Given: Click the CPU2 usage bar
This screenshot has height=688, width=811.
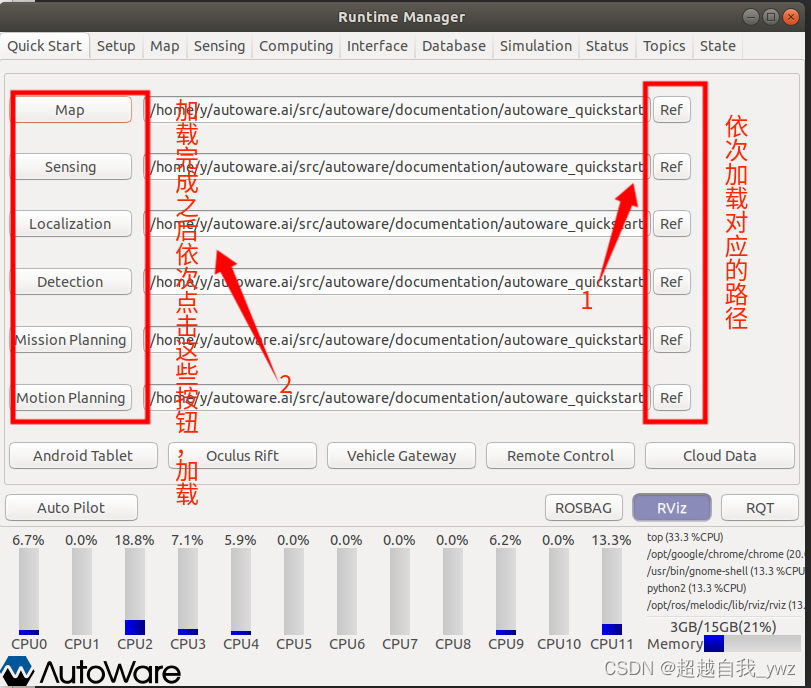Looking at the screenshot, I should pos(135,591).
